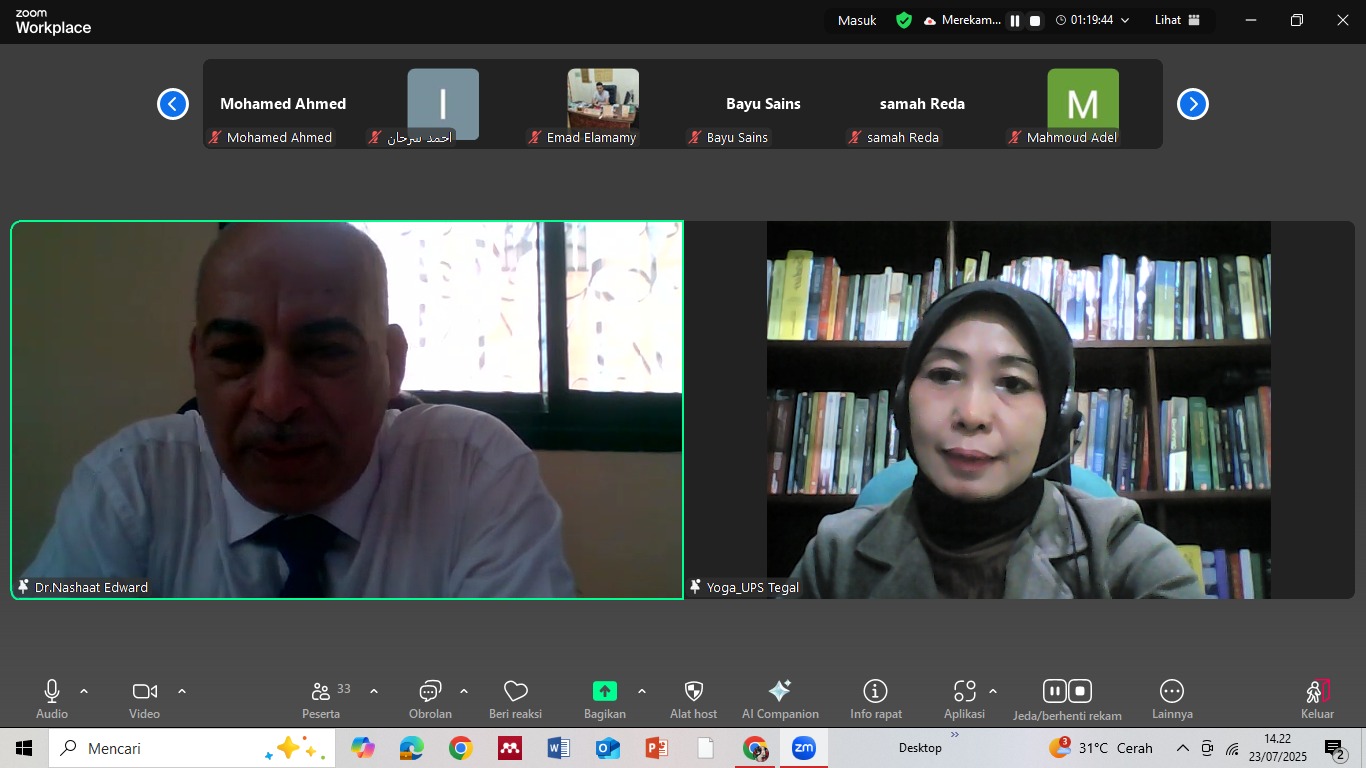Image resolution: width=1366 pixels, height=768 pixels.
Task: Click the Masuk sign-in button
Action: 857,20
